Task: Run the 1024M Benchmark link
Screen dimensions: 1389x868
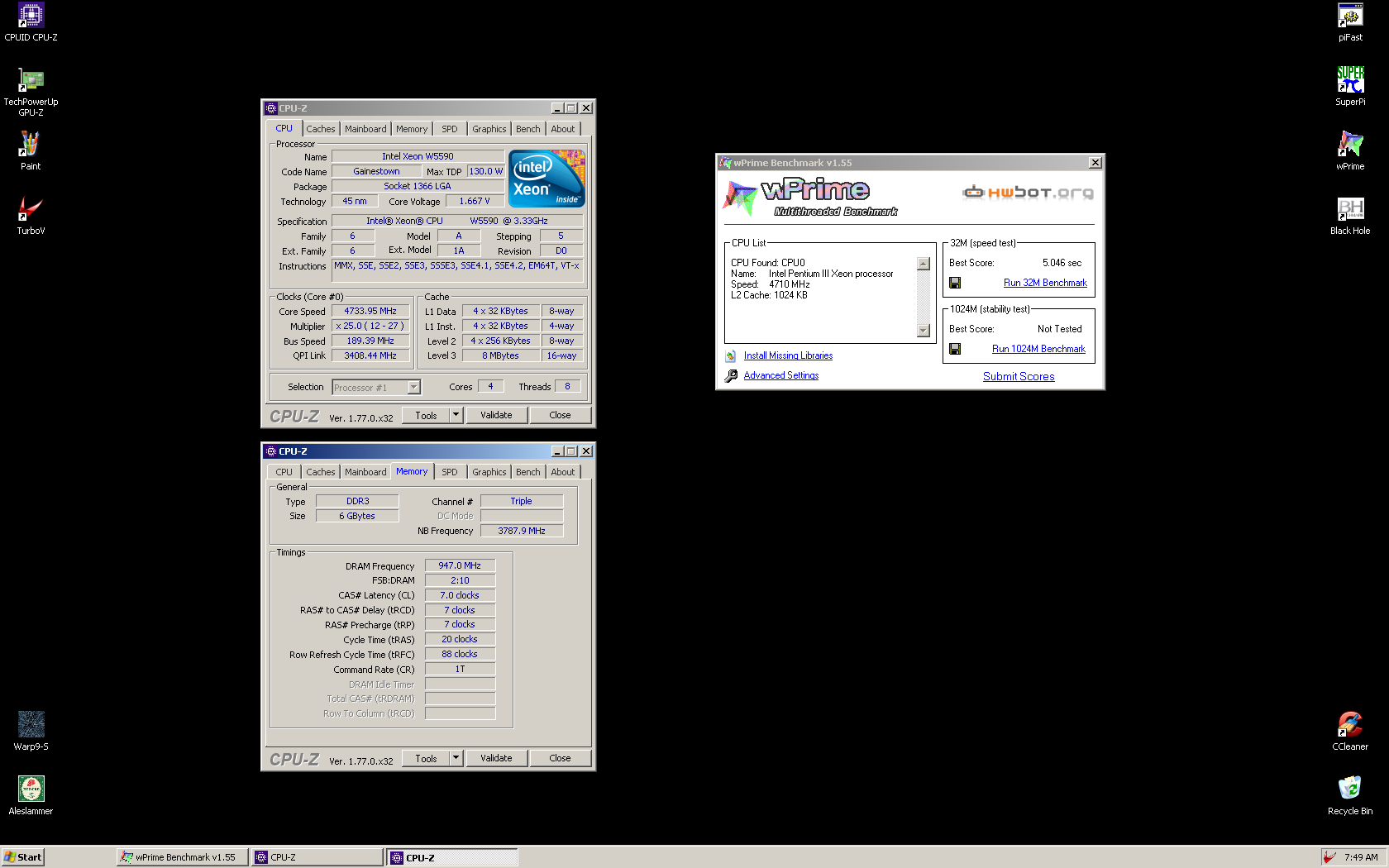Action: [x=1038, y=349]
